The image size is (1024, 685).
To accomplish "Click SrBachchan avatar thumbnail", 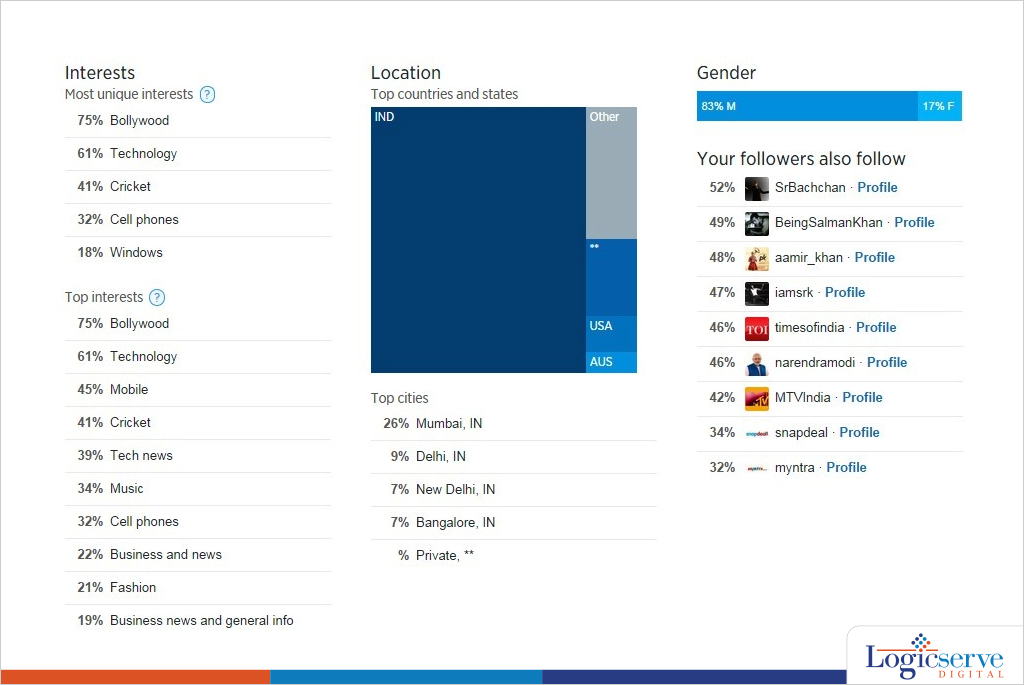I will [x=757, y=188].
